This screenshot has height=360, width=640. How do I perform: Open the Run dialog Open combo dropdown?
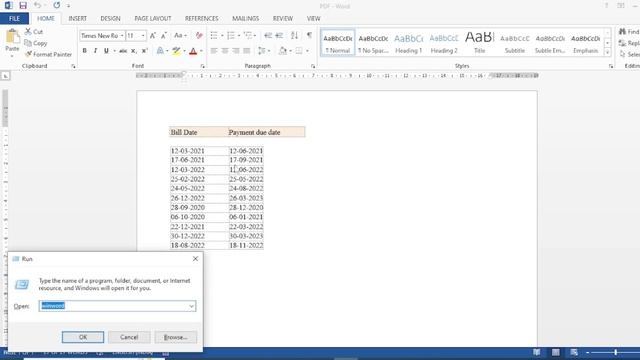191,306
